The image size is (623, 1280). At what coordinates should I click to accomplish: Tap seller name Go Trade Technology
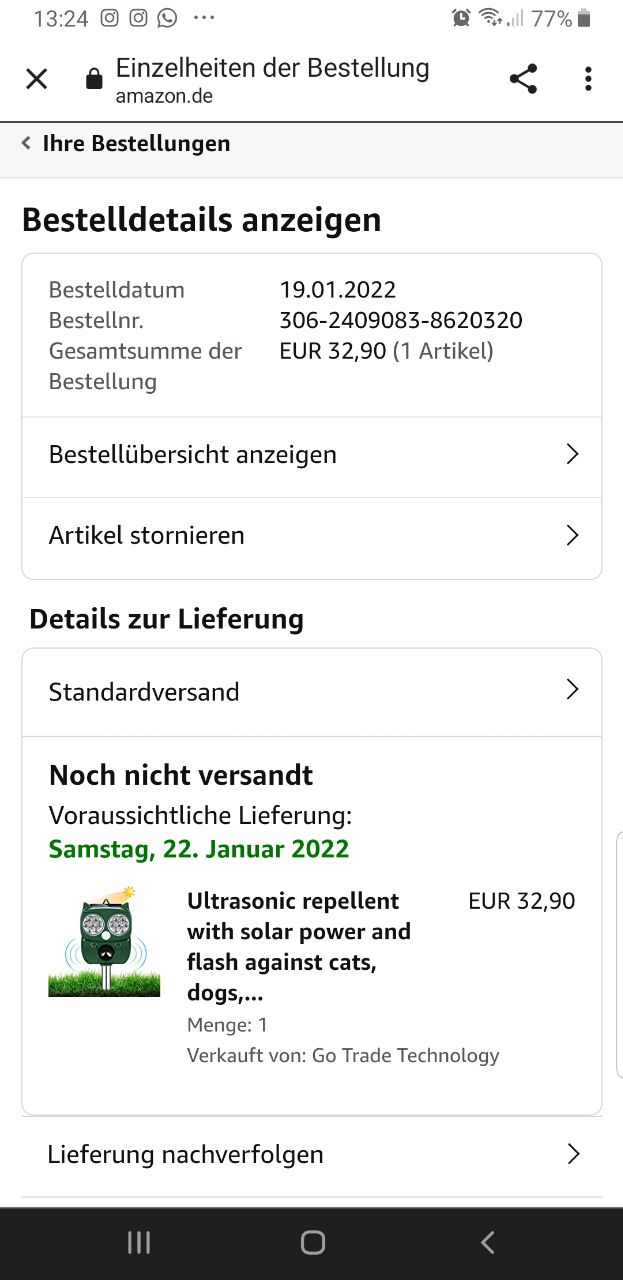(405, 1055)
